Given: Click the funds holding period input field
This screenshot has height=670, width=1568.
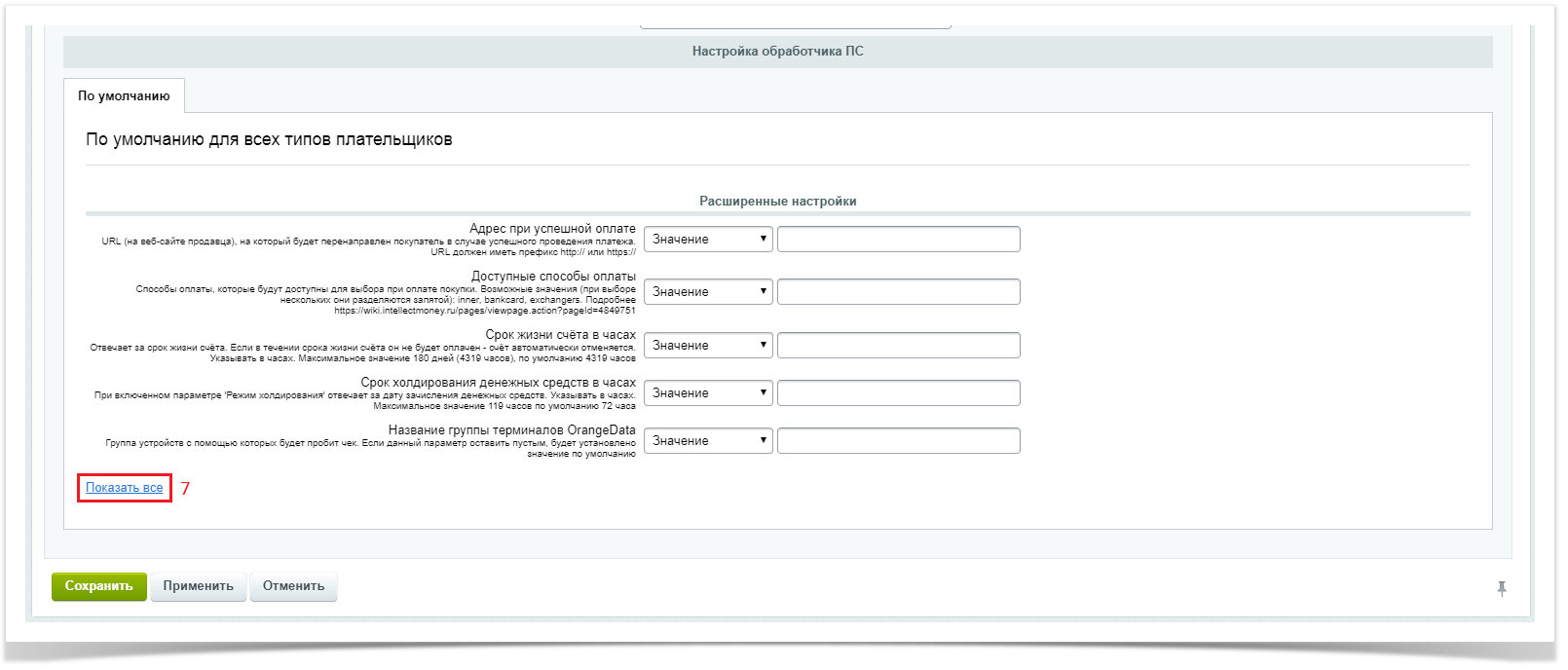Looking at the screenshot, I should [x=898, y=393].
